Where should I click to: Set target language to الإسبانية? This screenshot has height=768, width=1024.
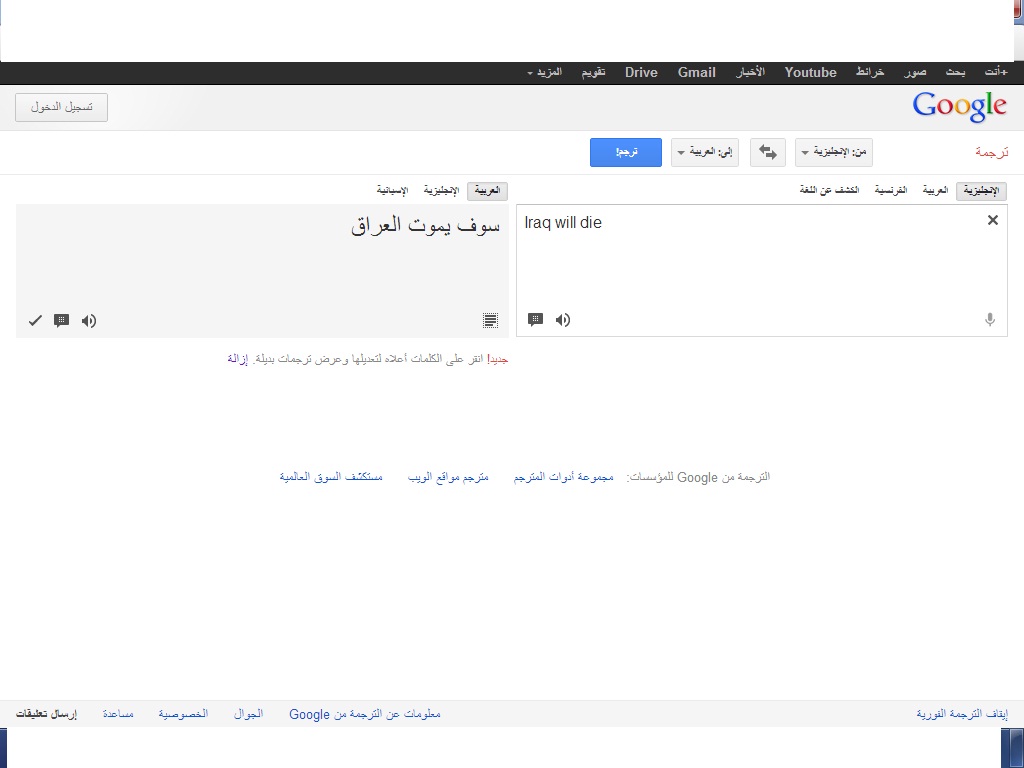(392, 190)
